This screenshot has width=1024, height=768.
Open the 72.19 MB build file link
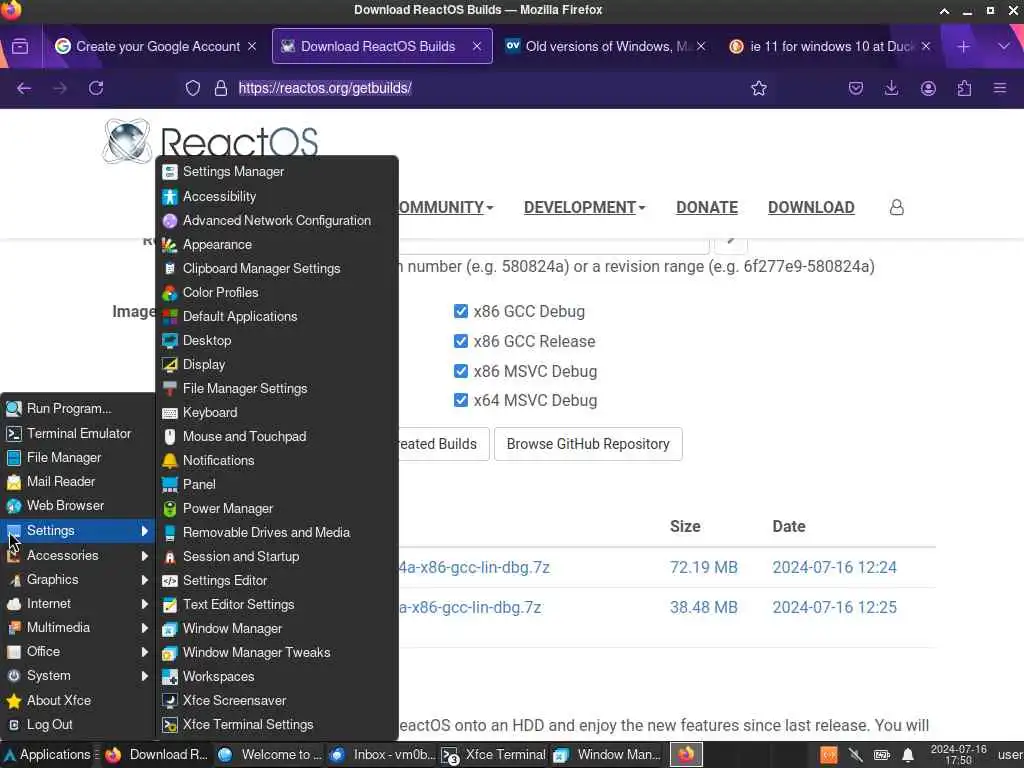click(x=475, y=568)
